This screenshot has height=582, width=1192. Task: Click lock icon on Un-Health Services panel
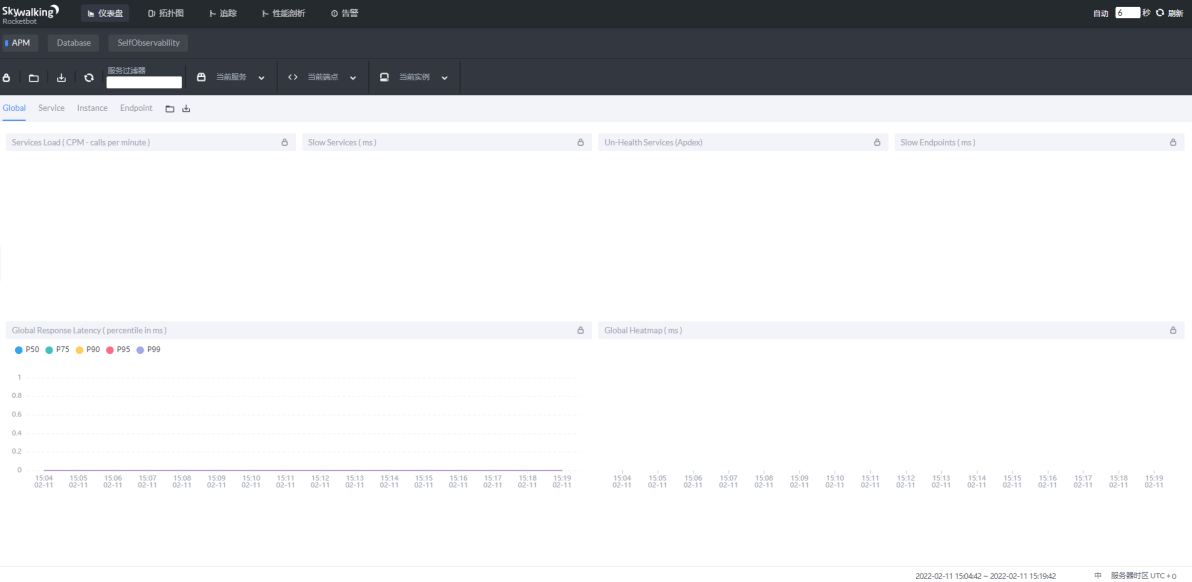[877, 142]
